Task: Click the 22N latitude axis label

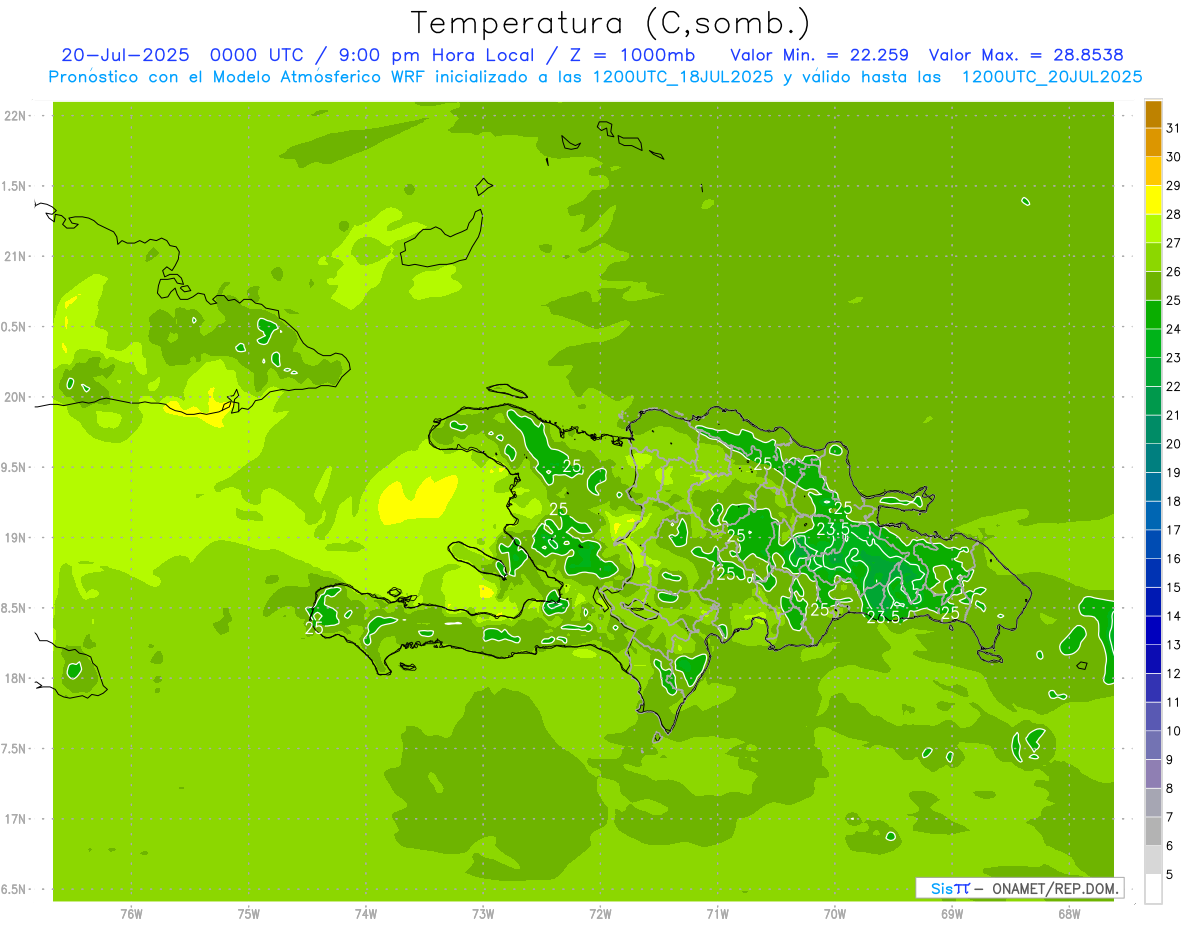Action: click(15, 116)
